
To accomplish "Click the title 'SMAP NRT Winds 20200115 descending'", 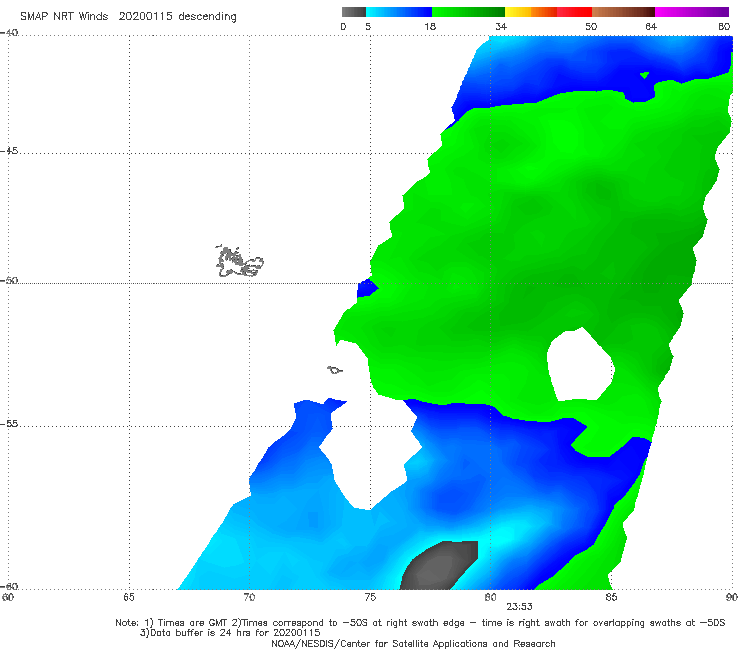I will click(128, 16).
